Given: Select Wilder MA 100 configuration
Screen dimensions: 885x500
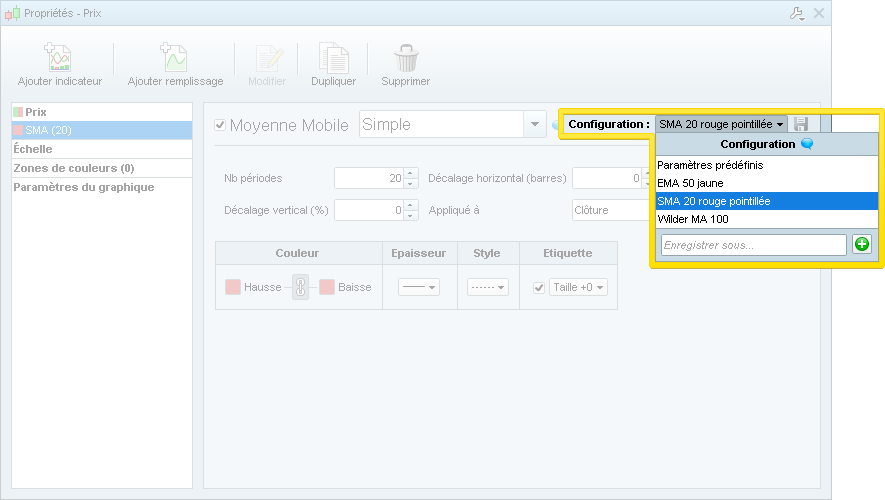Looking at the screenshot, I should [x=767, y=219].
